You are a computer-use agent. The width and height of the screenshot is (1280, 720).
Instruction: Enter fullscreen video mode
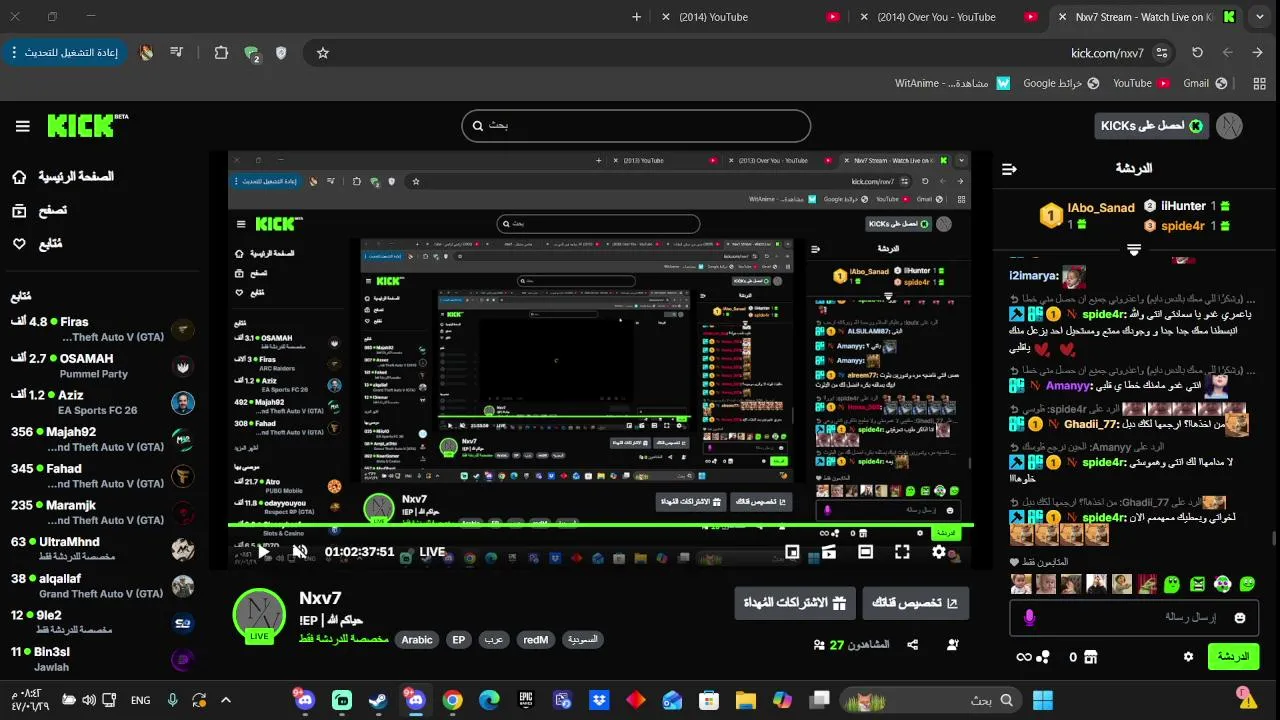[x=902, y=552]
